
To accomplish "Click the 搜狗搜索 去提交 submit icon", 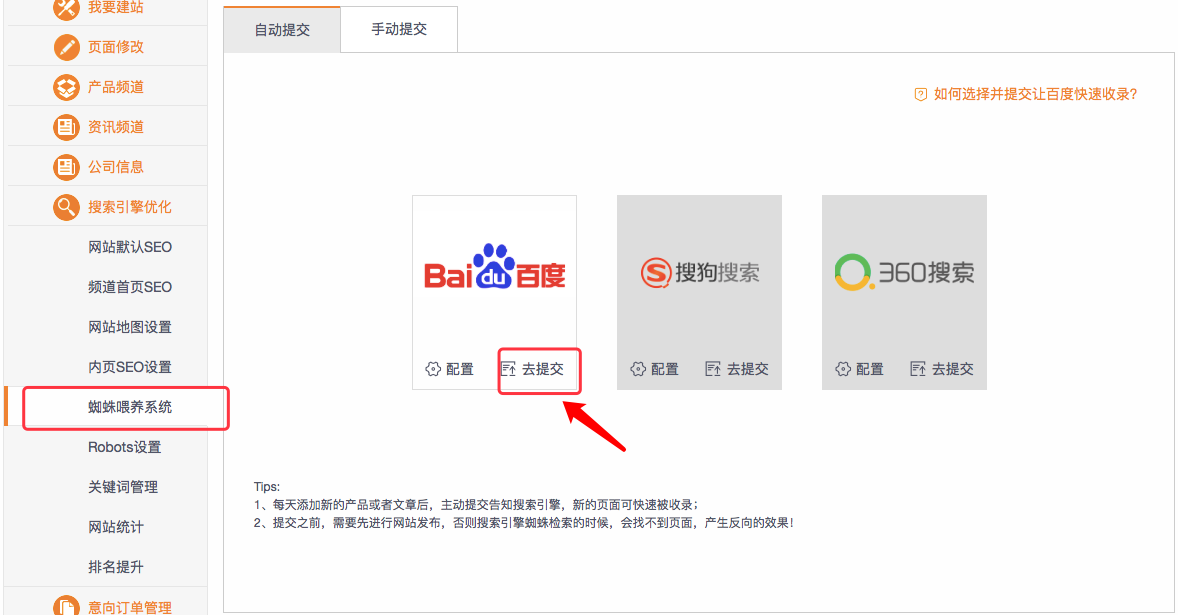I will coord(713,369).
